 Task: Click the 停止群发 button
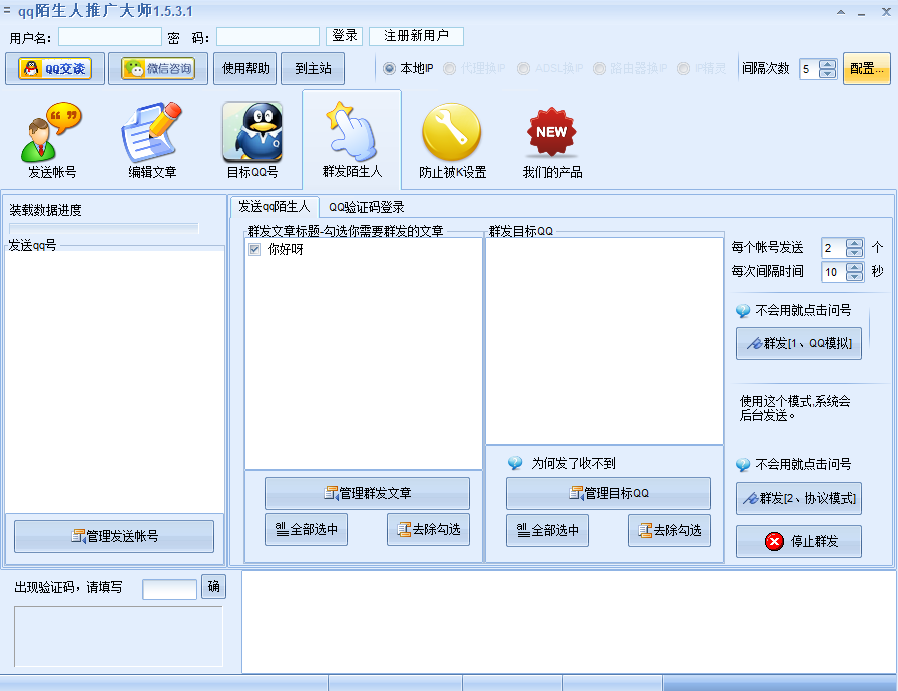(x=799, y=542)
